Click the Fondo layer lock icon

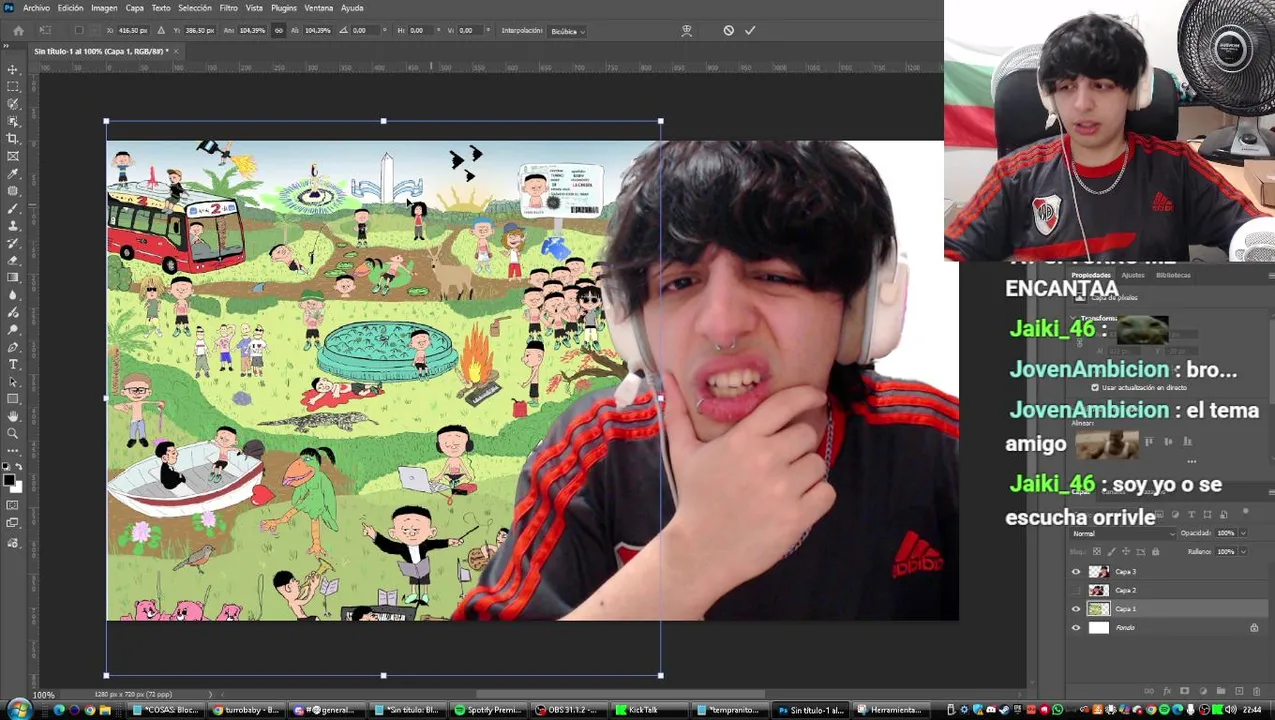coord(1254,628)
